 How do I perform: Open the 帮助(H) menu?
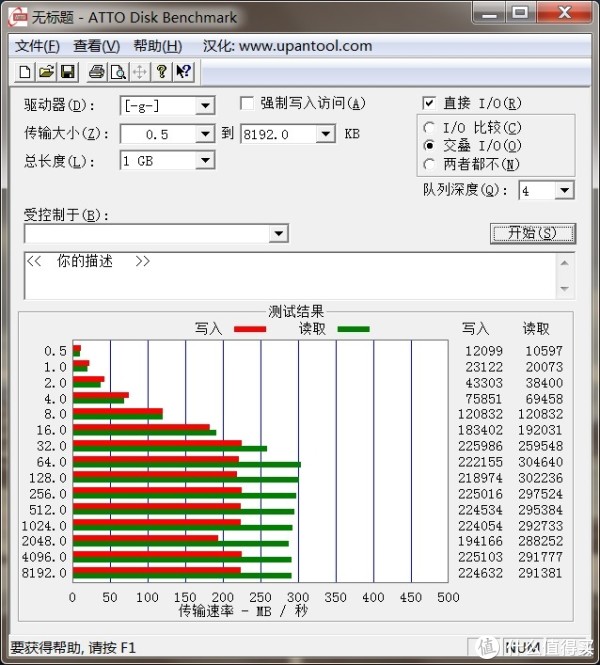pyautogui.click(x=158, y=46)
